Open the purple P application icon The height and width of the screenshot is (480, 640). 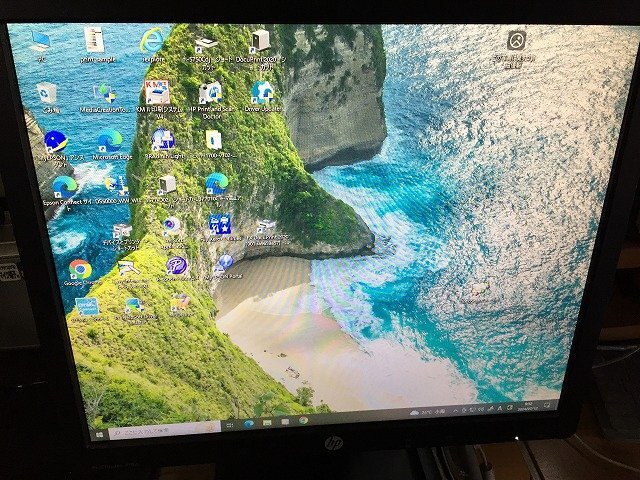click(x=177, y=269)
